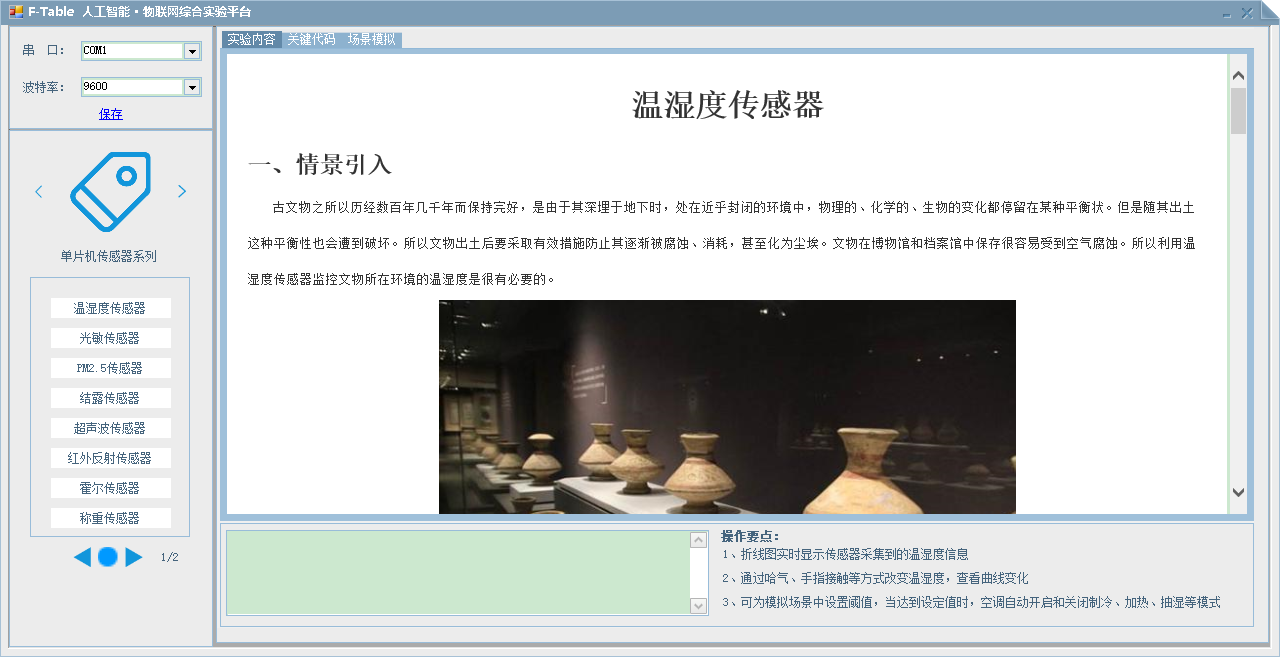
Task: Select the 温湿度传感器 sensor
Action: coord(110,307)
